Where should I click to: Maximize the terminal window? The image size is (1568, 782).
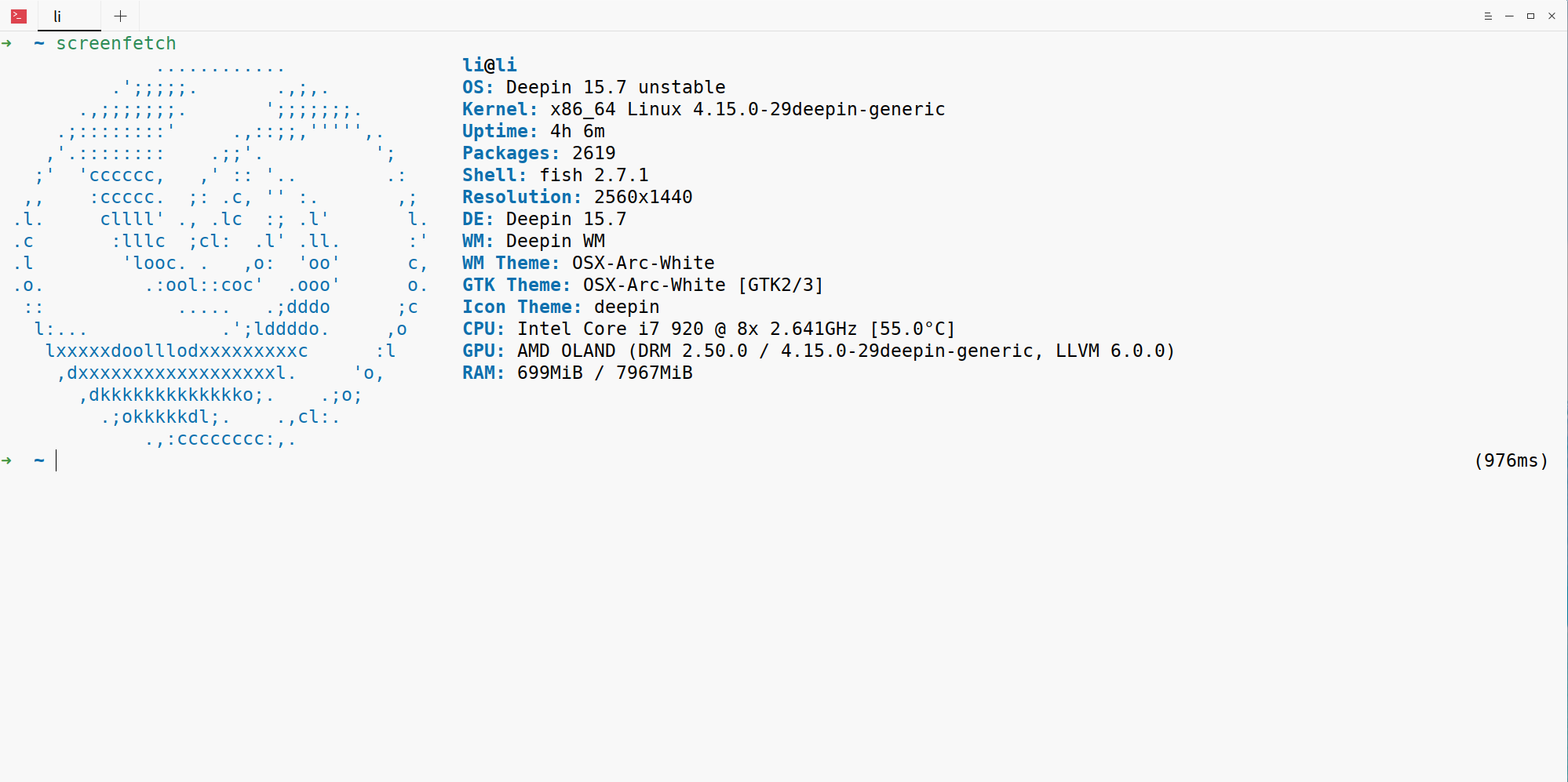click(1530, 16)
